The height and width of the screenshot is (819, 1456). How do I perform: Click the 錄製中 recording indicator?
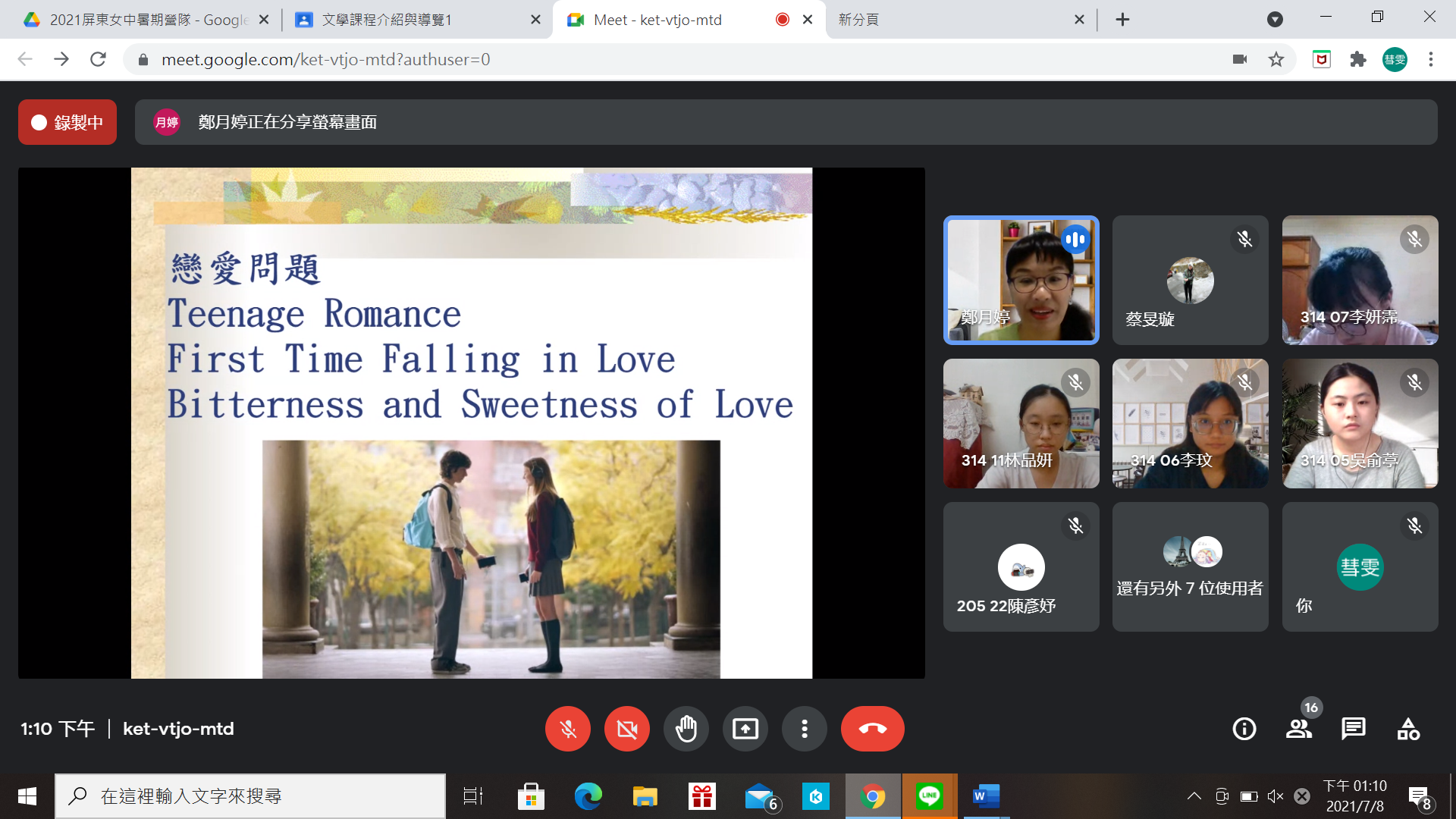coord(67,122)
